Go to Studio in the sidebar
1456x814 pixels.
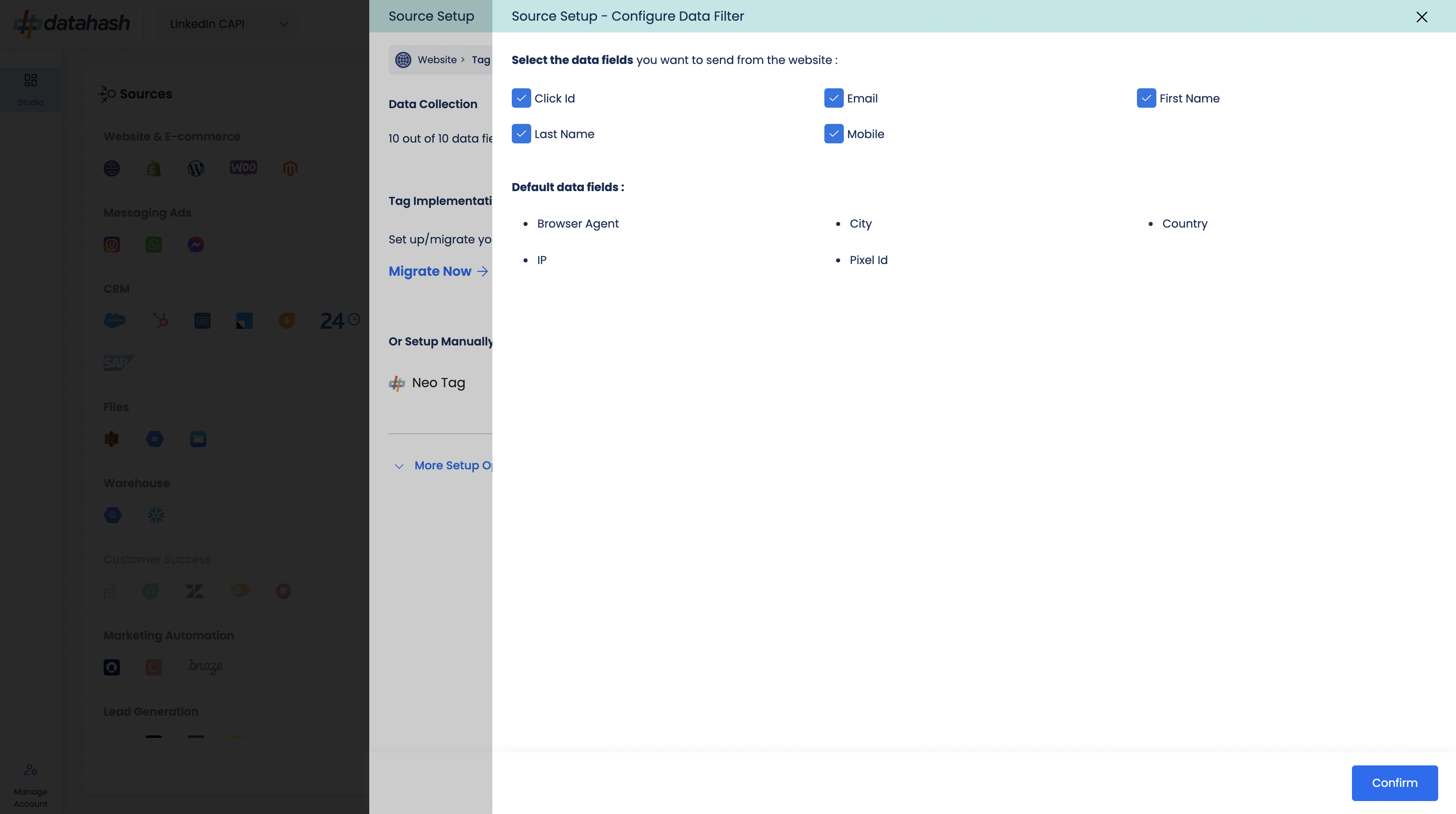tap(30, 89)
